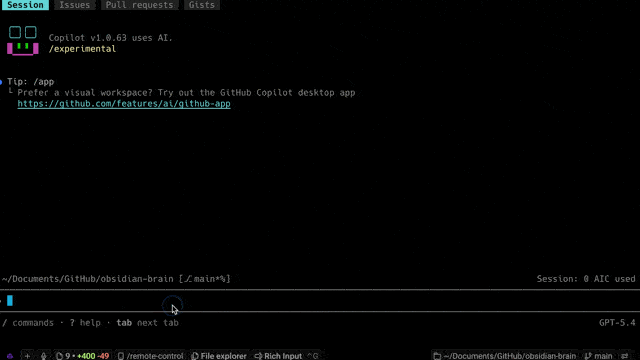The width and height of the screenshot is (640, 360).
Task: Click the Copilot v1.0.63 uses AI text
Action: 111,38
